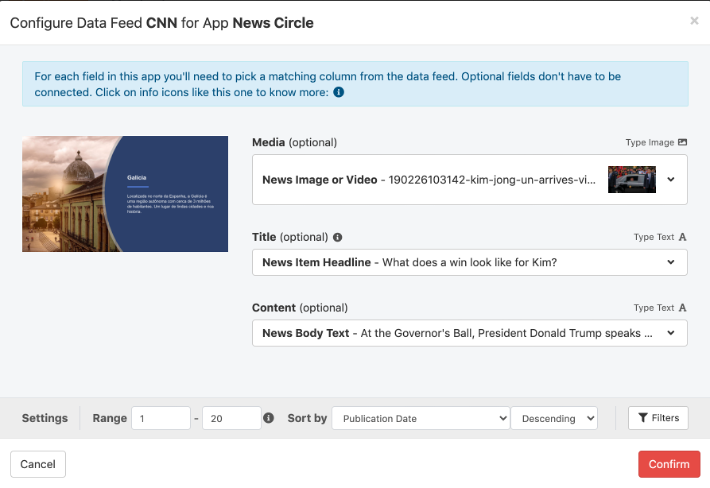Open the Sort by Publication Date dropdown

421,418
